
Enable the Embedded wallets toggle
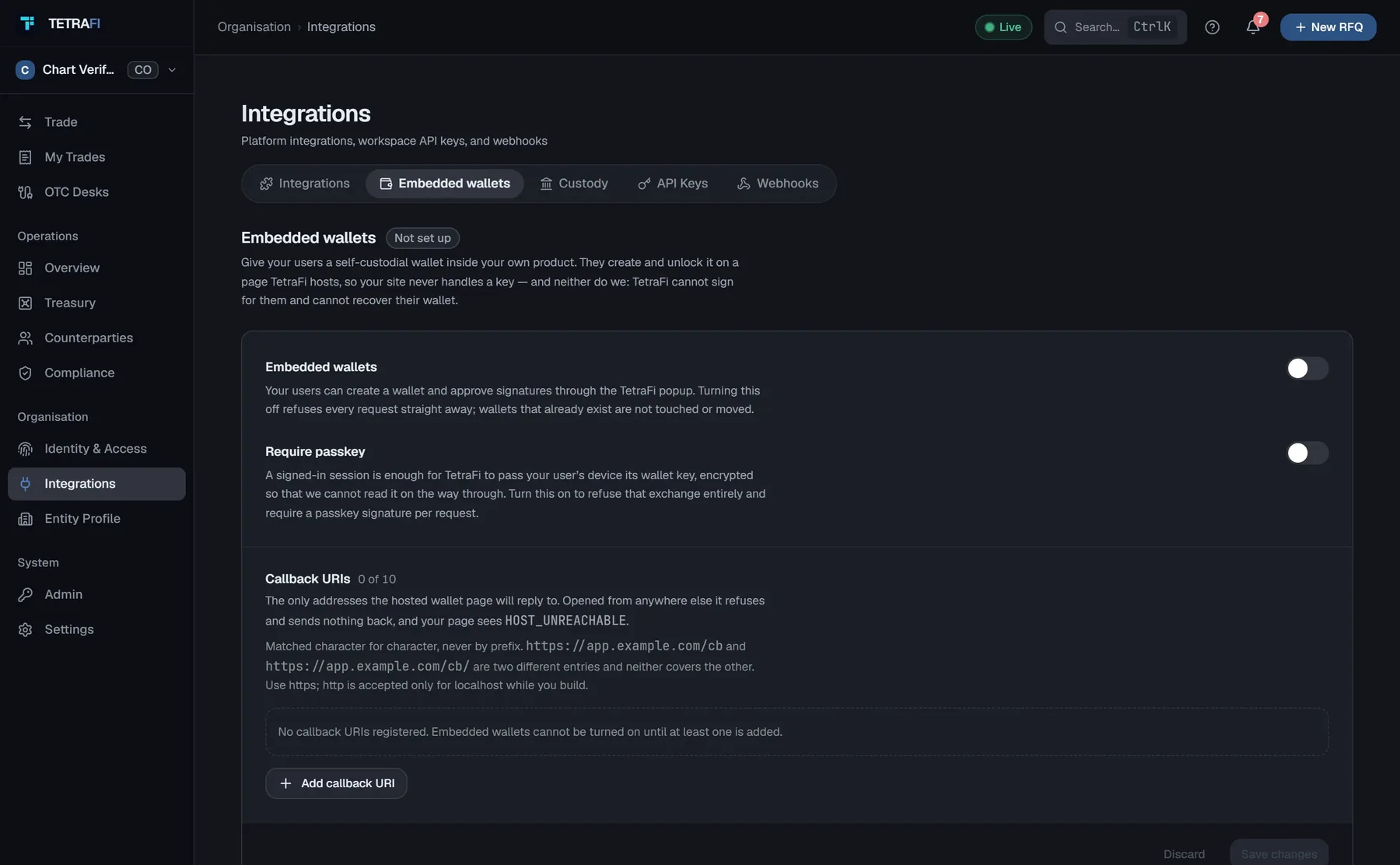pyautogui.click(x=1307, y=368)
